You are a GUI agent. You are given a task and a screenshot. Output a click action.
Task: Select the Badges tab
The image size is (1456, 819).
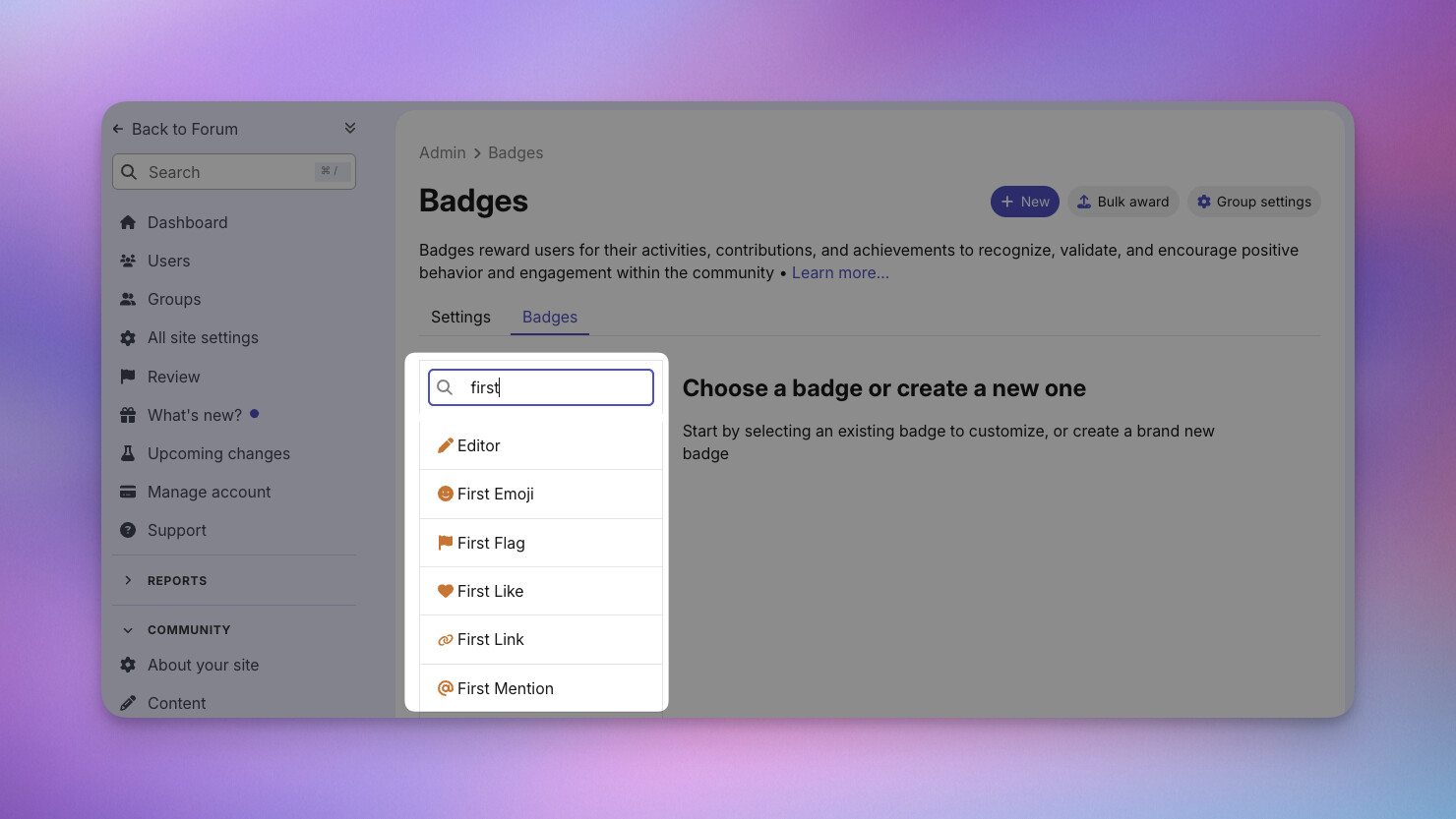click(550, 317)
